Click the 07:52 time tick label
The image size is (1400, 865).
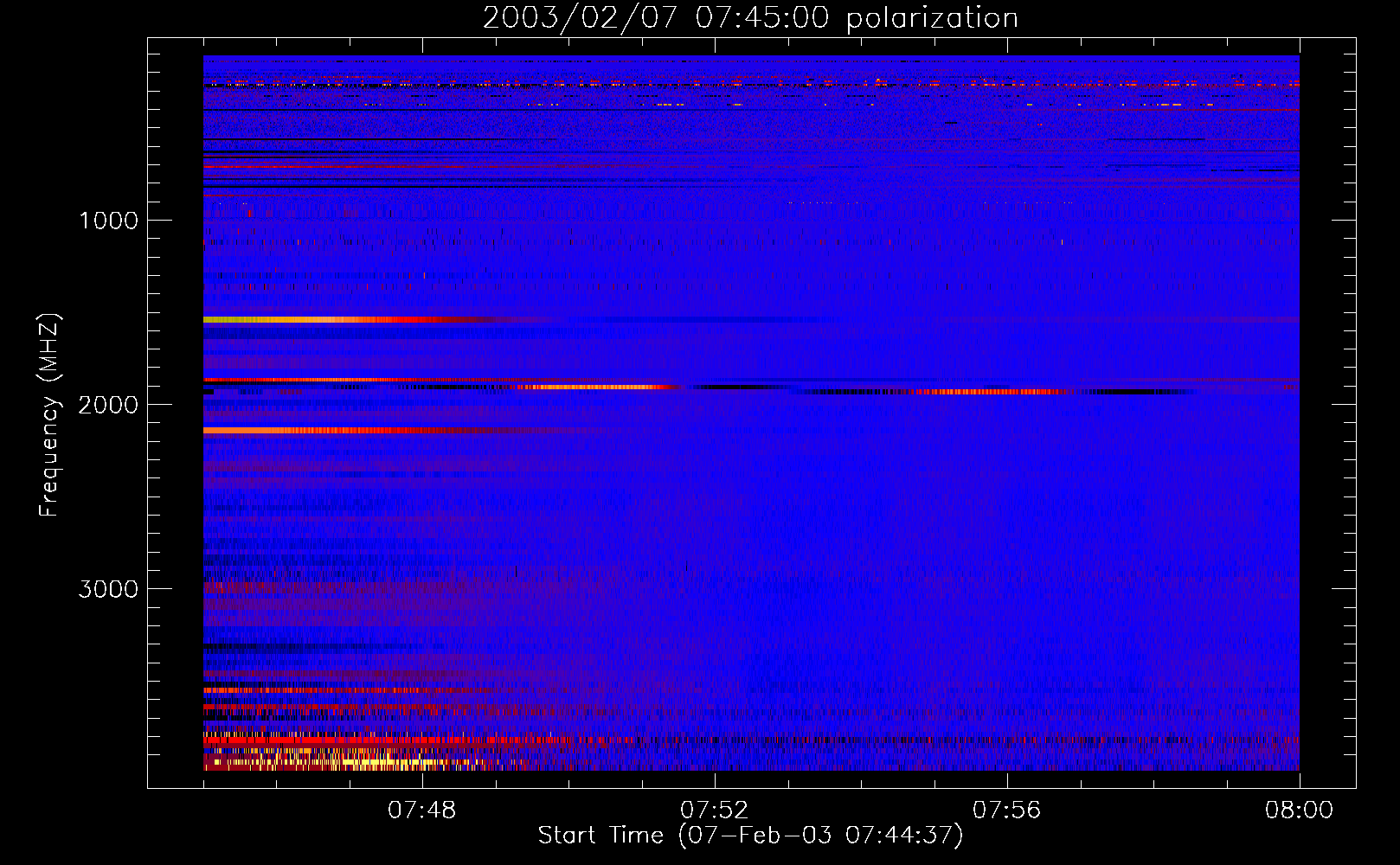(x=715, y=811)
